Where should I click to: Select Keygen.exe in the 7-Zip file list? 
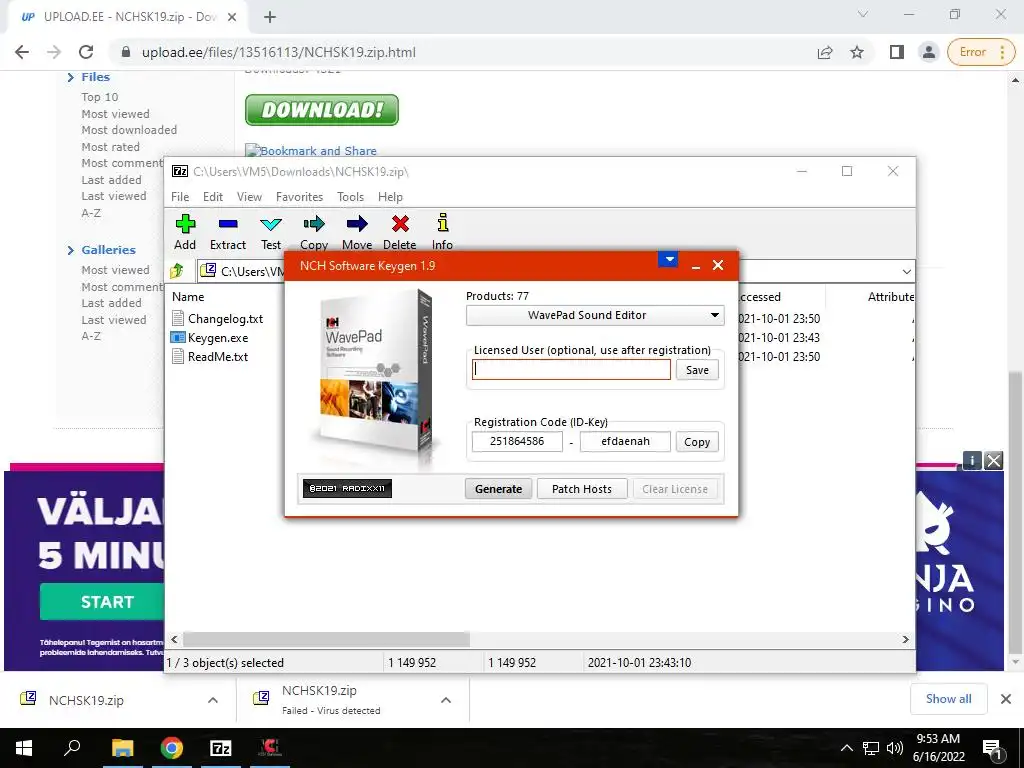217,338
